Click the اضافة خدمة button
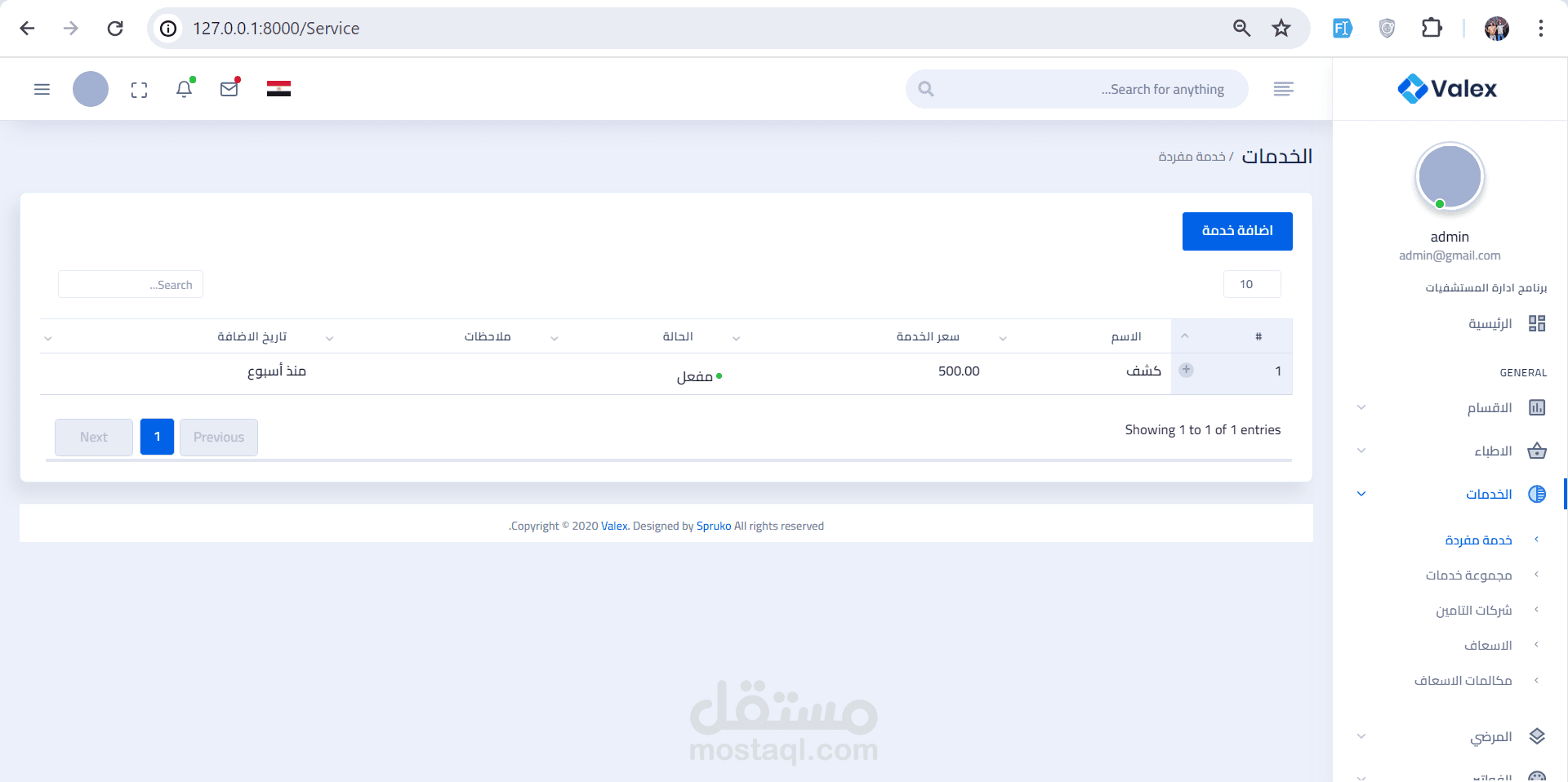The width and height of the screenshot is (1568, 782). click(1237, 231)
